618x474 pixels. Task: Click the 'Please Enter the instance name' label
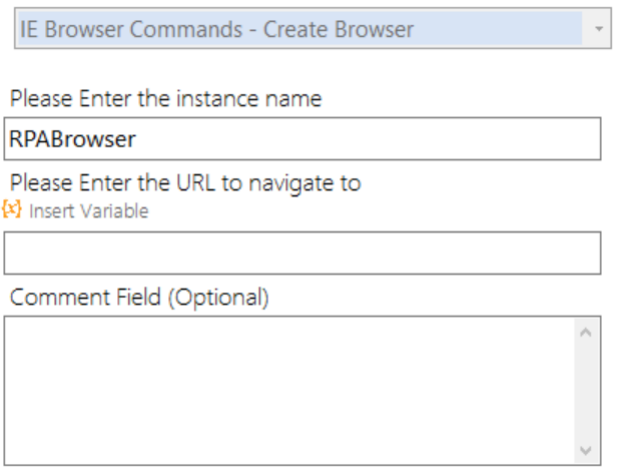click(x=166, y=99)
